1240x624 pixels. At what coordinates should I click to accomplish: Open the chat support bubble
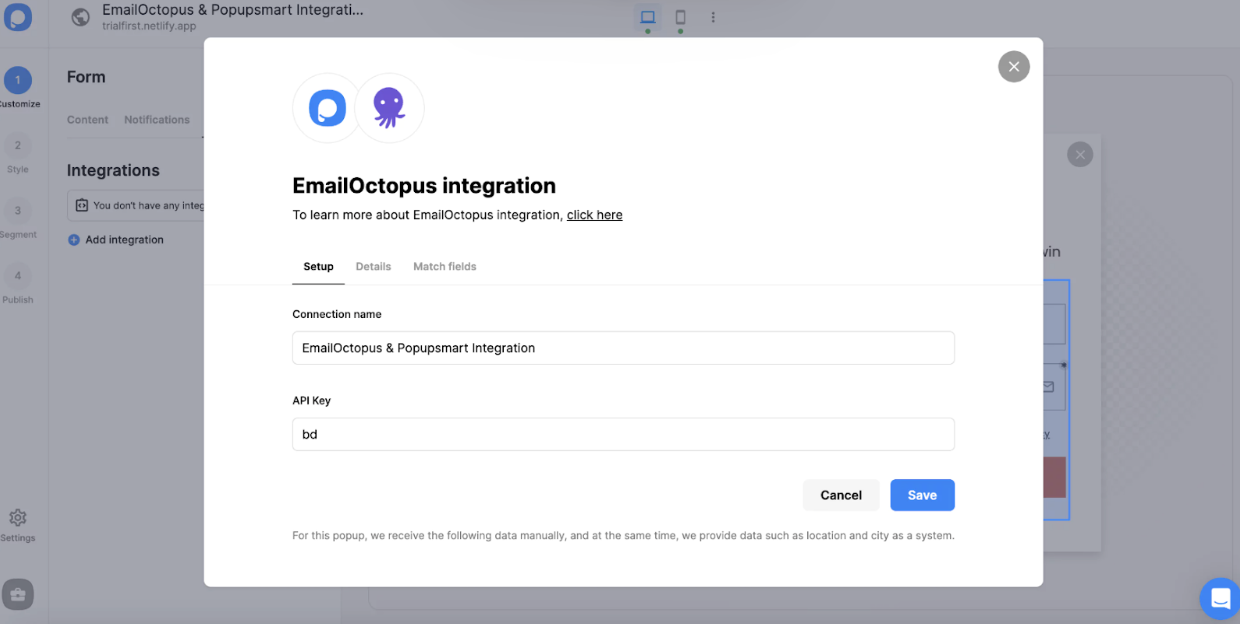(x=1220, y=598)
